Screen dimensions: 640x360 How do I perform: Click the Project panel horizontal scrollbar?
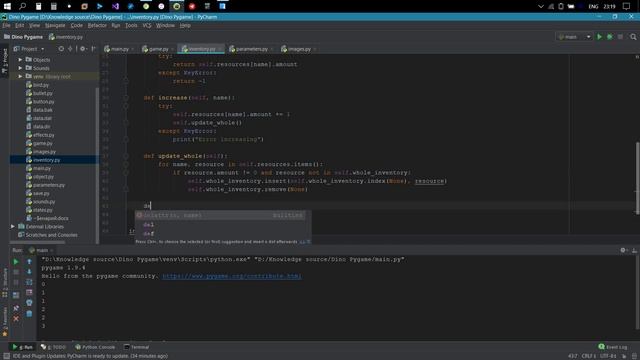pos(38,242)
